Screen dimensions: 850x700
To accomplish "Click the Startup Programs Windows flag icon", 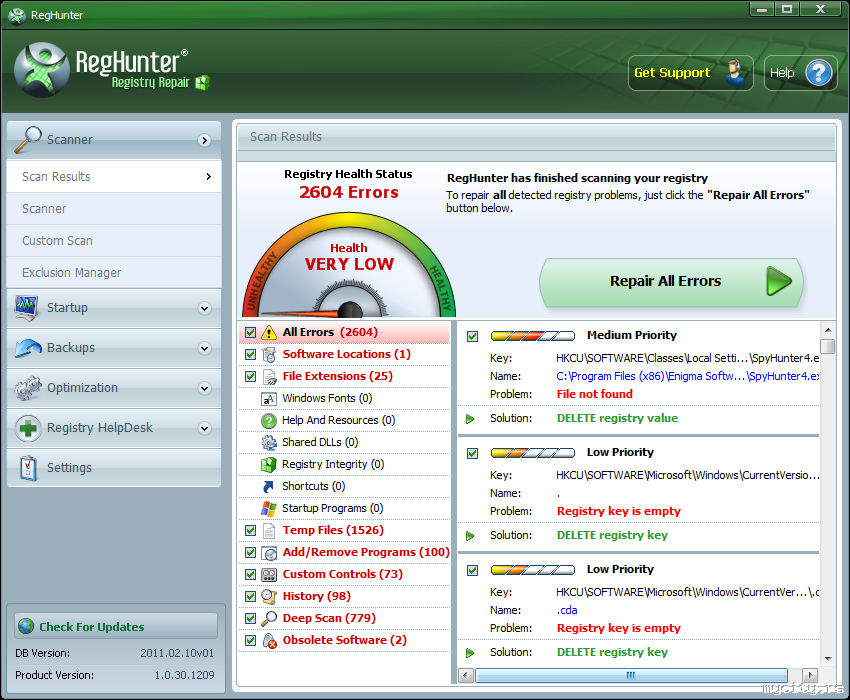I will [x=269, y=509].
